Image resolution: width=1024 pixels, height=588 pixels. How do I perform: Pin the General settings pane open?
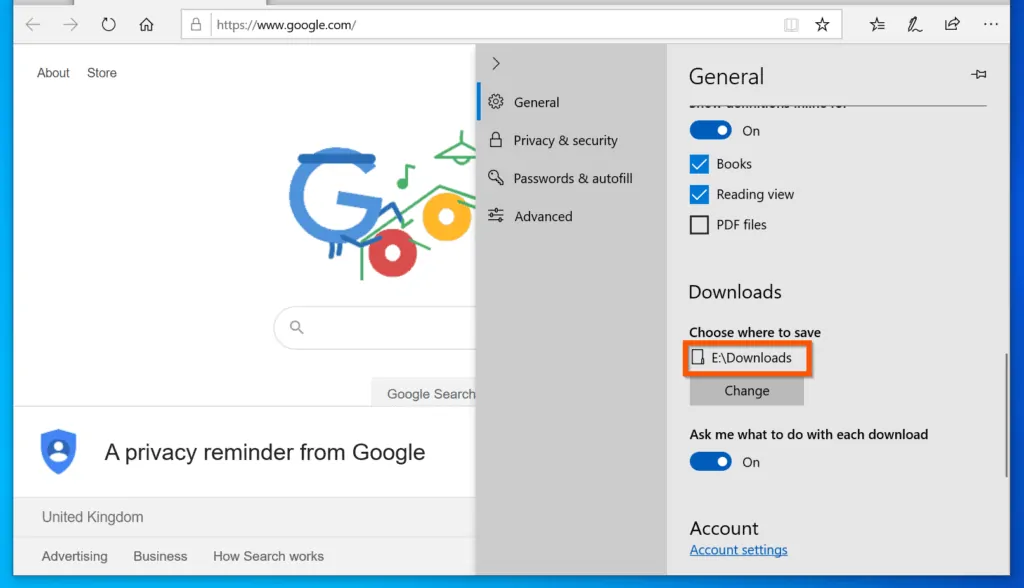(979, 74)
